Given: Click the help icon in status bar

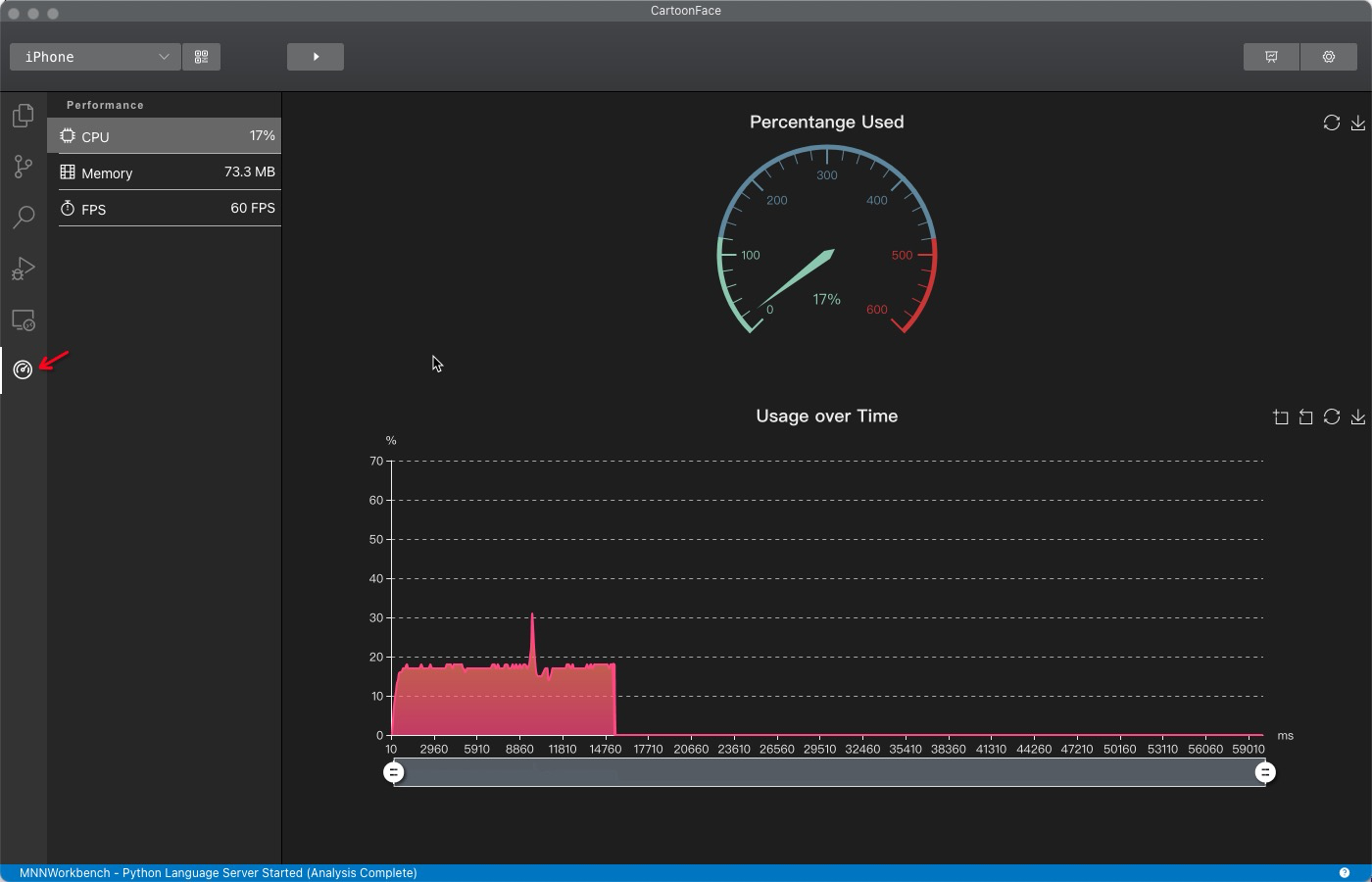Looking at the screenshot, I should 1345,873.
